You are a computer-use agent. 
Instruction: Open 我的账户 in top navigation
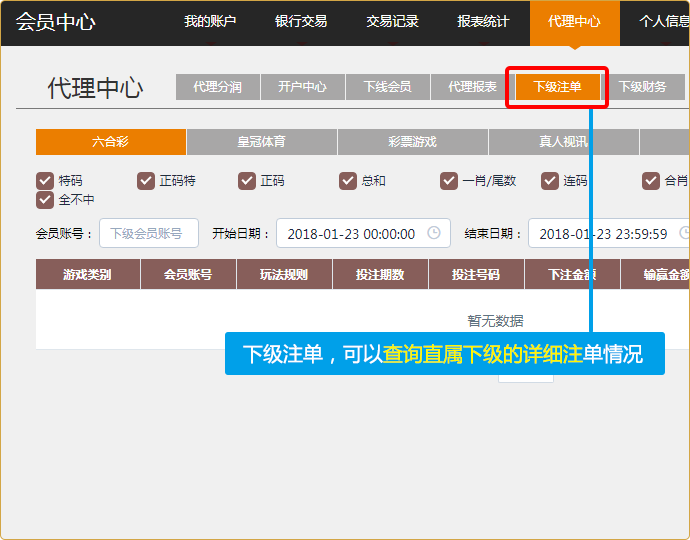click(x=210, y=22)
